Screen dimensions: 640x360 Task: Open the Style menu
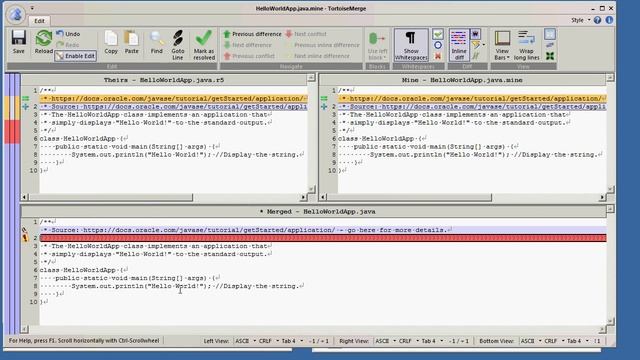[x=580, y=20]
